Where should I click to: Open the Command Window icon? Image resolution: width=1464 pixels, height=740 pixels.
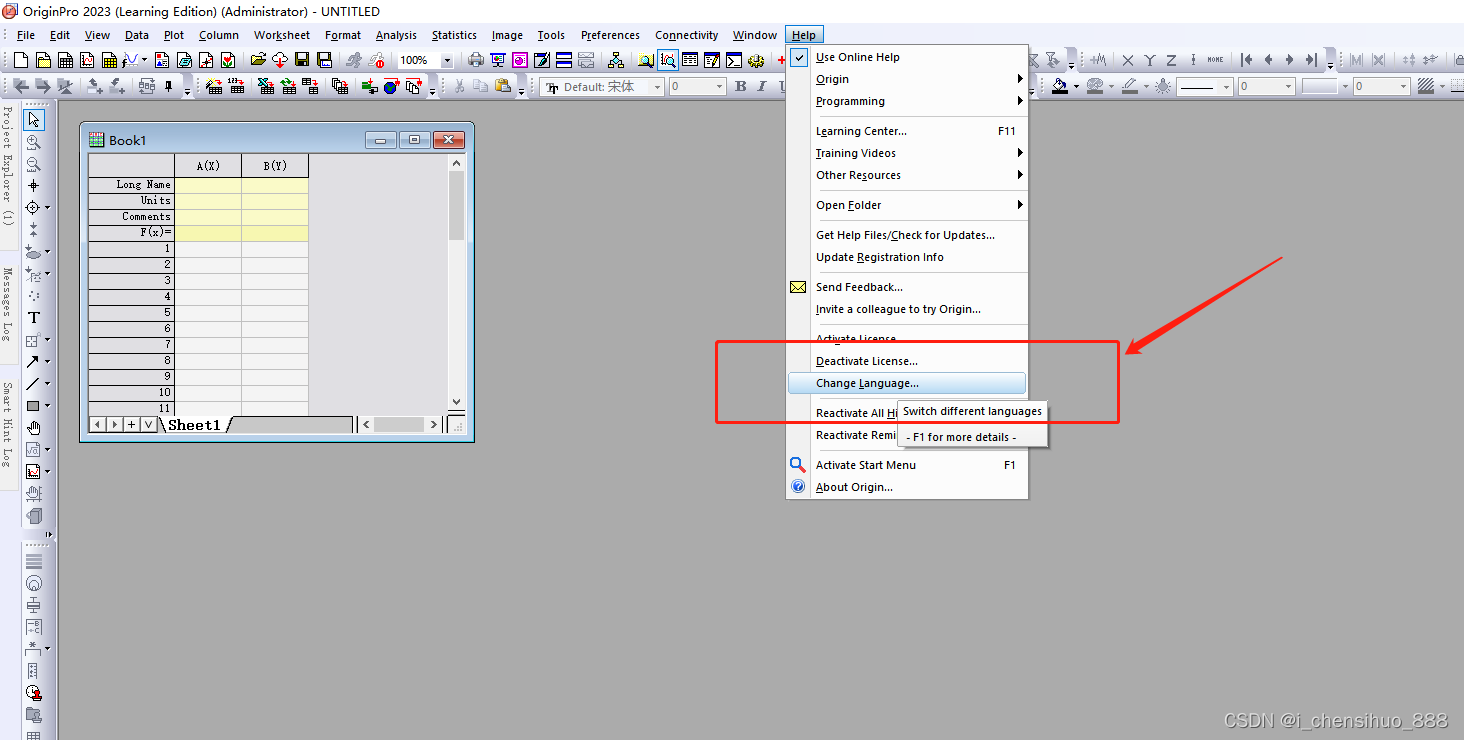(734, 60)
